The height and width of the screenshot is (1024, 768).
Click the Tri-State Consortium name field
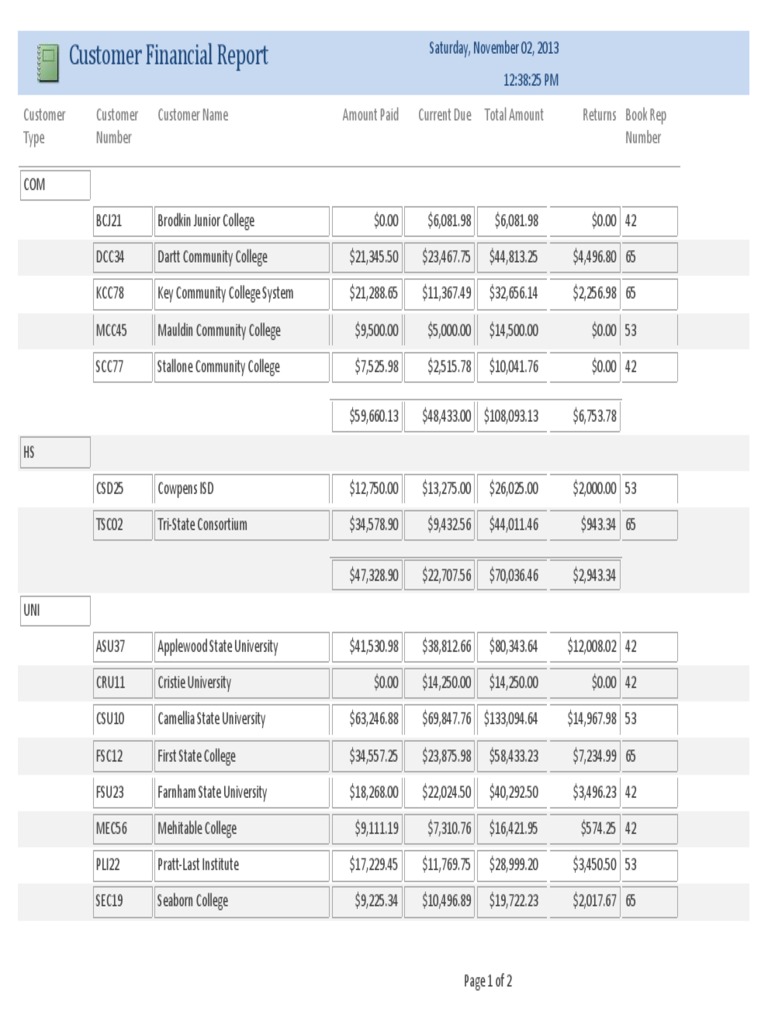click(x=241, y=525)
